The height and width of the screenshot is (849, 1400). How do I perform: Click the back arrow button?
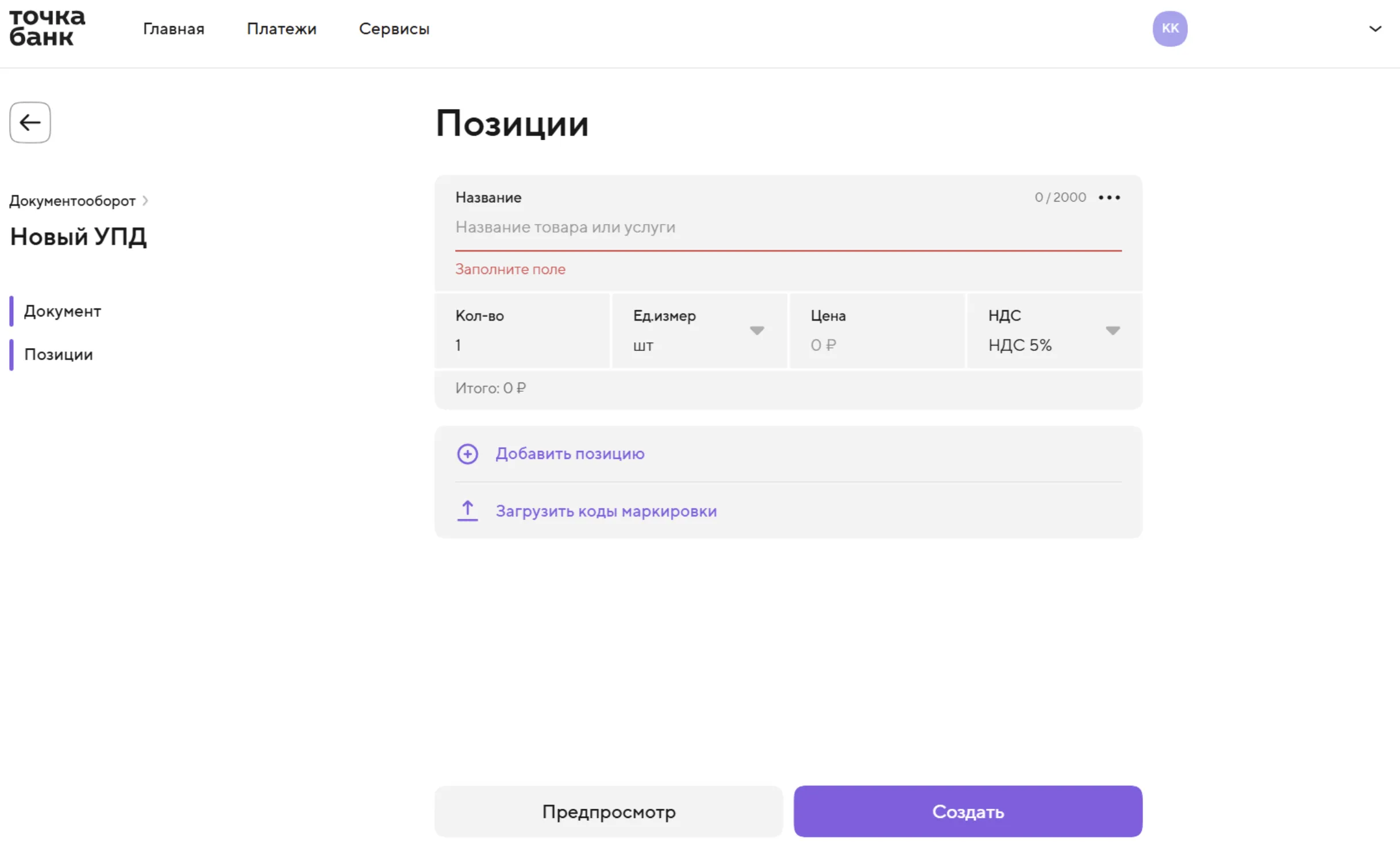(x=30, y=122)
